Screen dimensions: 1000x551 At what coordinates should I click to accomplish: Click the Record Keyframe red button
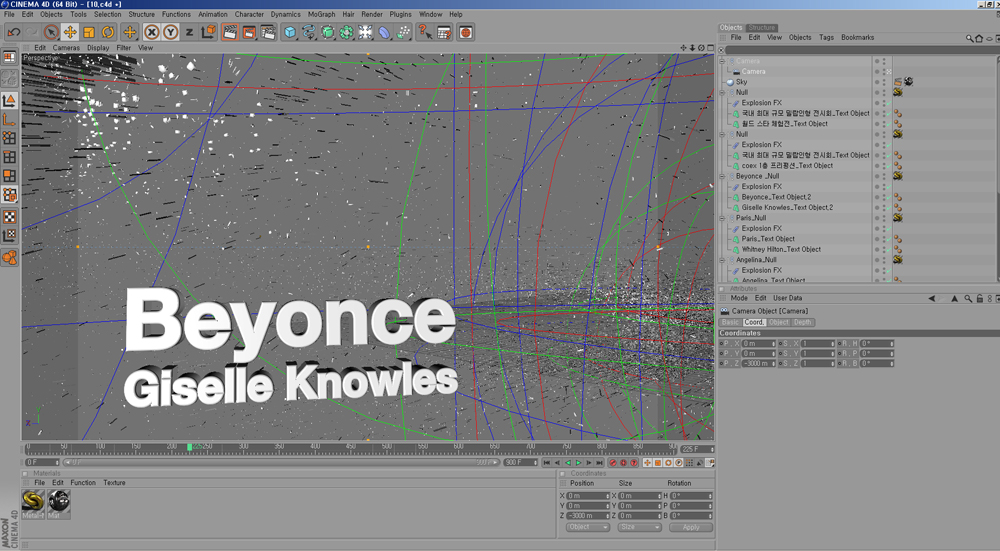(613, 462)
